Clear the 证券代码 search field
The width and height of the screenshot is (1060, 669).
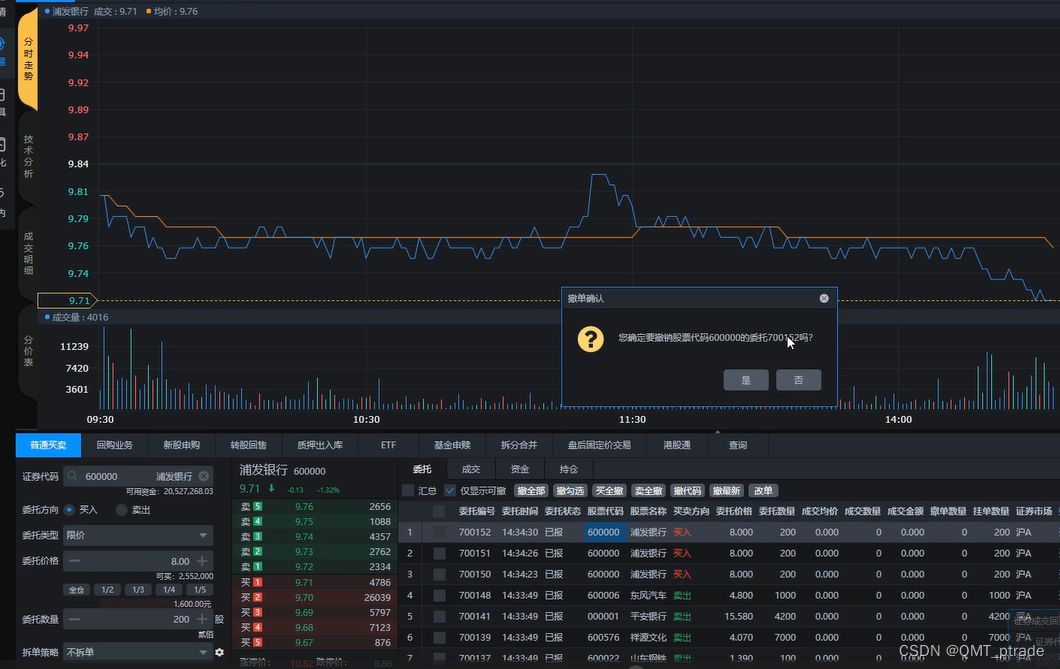pyautogui.click(x=203, y=476)
